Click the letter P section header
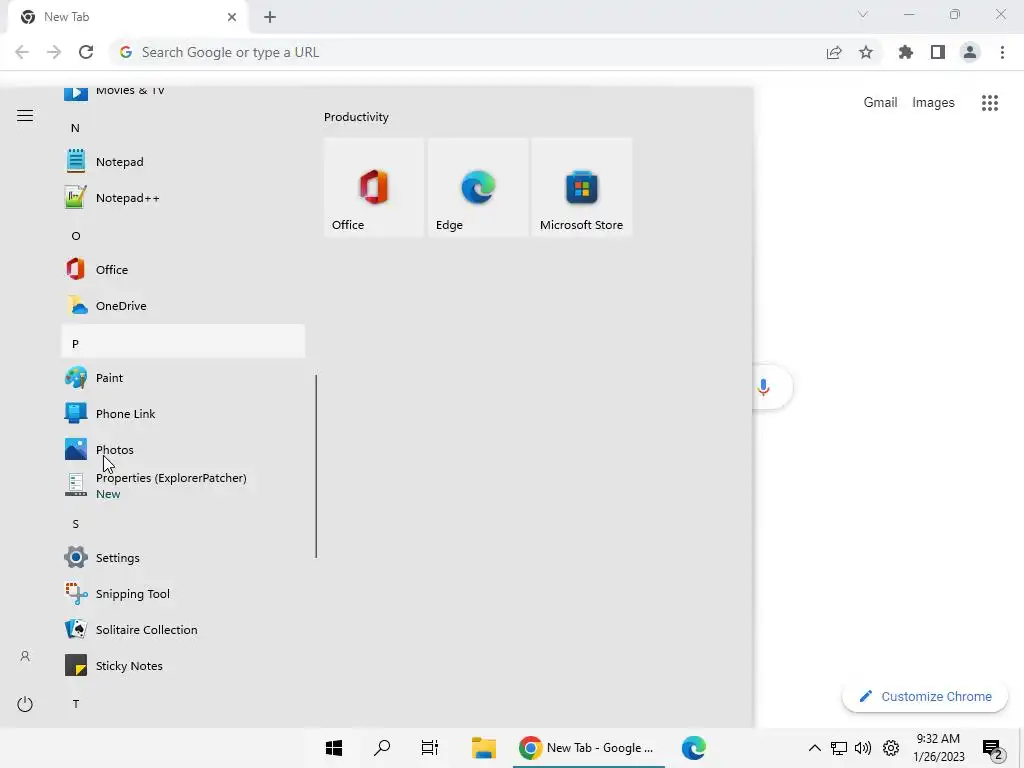1024x768 pixels. pos(183,344)
